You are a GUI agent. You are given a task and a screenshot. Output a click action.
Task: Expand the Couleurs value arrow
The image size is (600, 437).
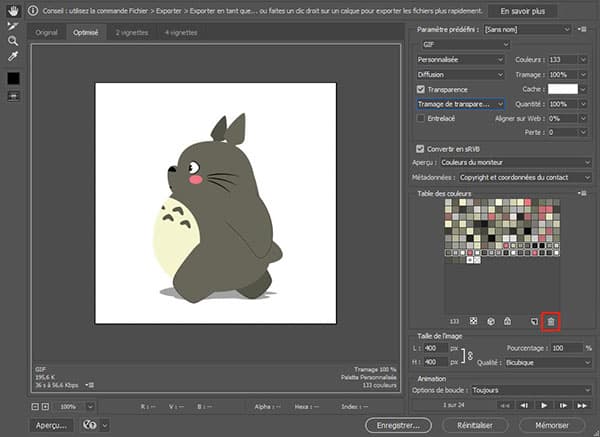point(583,60)
